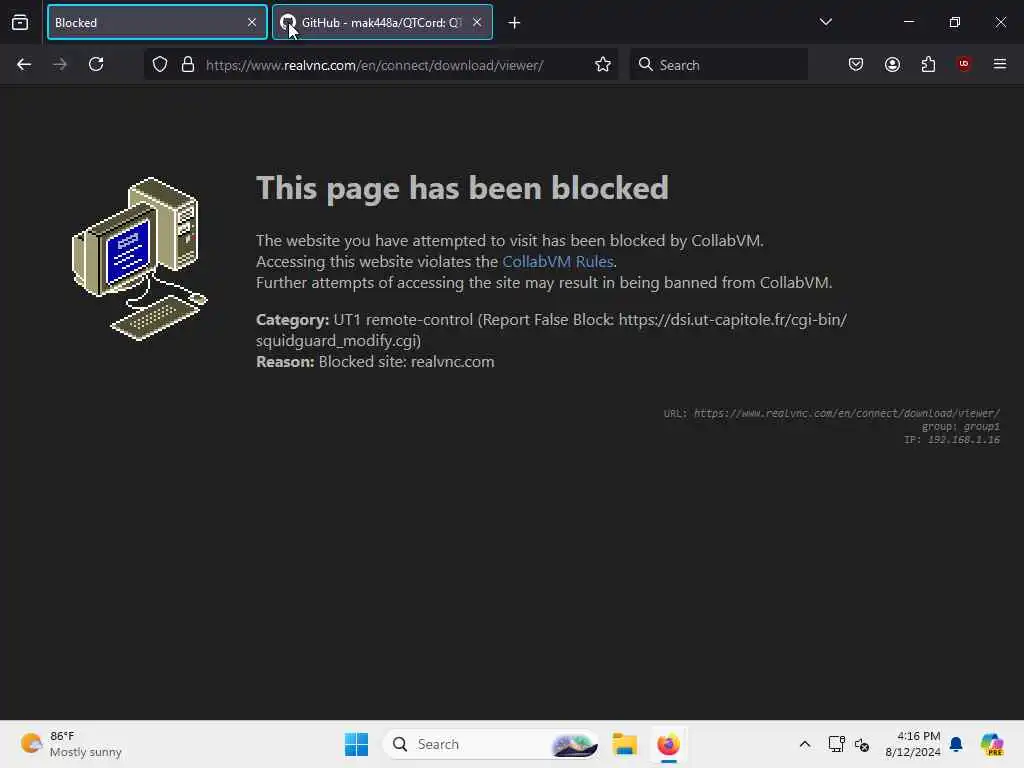This screenshot has height=768, width=1024.
Task: Open Save to Pocket icon
Action: (x=856, y=65)
